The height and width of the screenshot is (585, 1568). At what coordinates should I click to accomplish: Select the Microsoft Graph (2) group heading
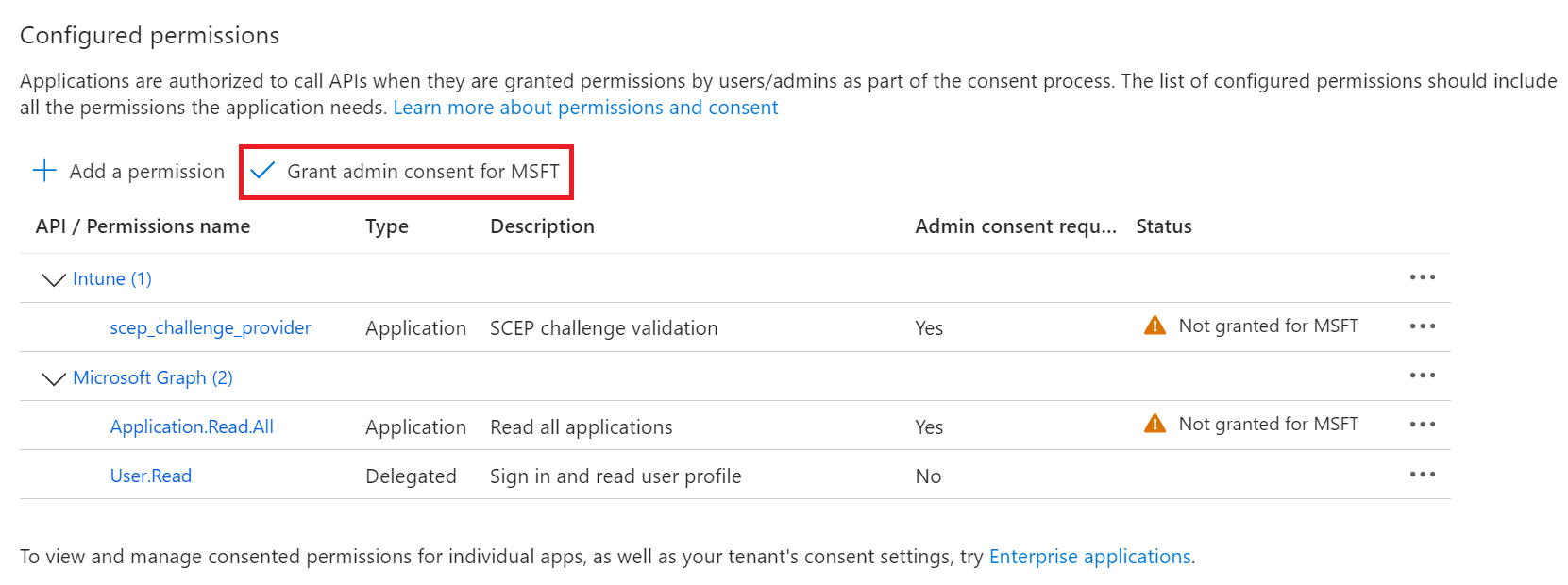click(152, 378)
